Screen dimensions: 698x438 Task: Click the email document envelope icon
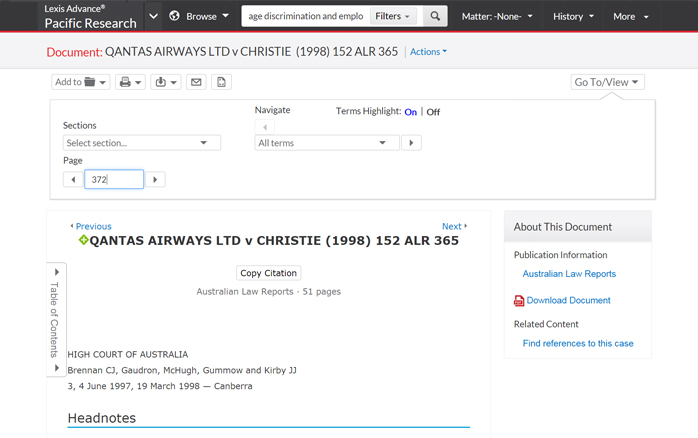196,82
